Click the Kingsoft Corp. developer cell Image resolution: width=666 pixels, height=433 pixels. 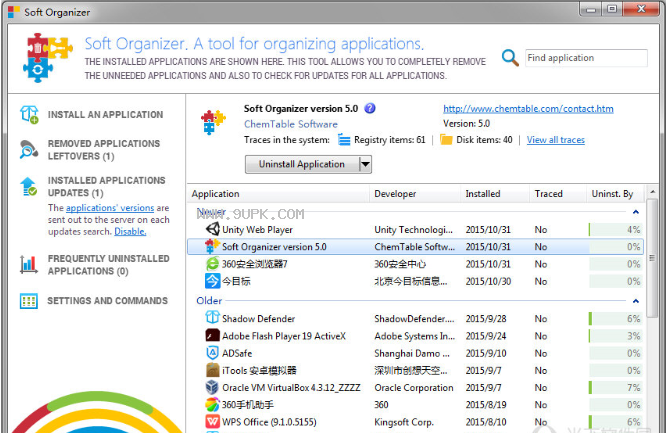coord(404,422)
